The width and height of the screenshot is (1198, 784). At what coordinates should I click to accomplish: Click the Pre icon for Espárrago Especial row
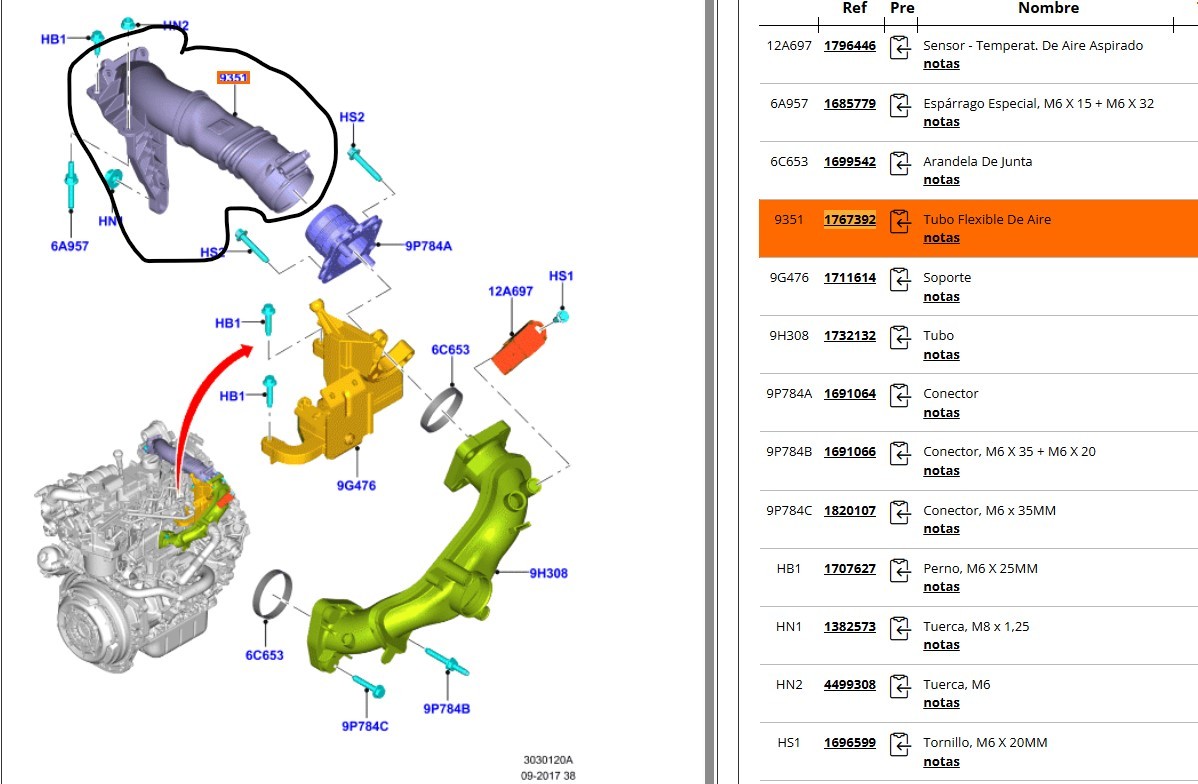pyautogui.click(x=901, y=105)
